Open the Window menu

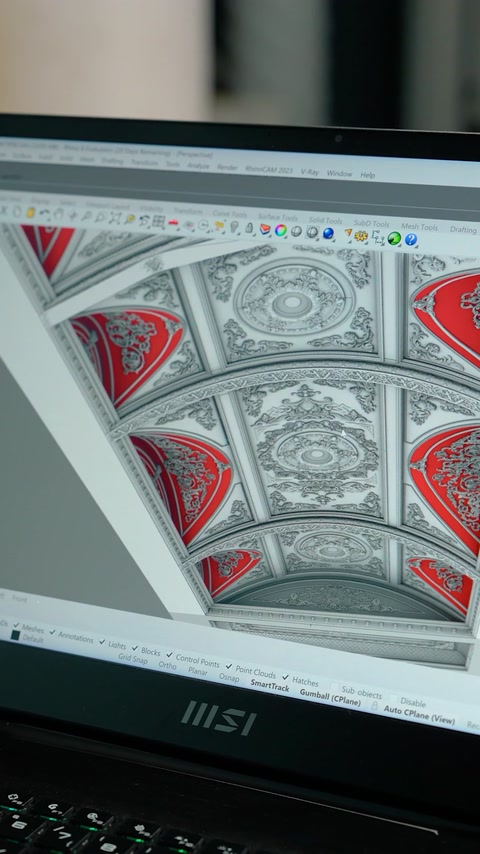point(339,173)
